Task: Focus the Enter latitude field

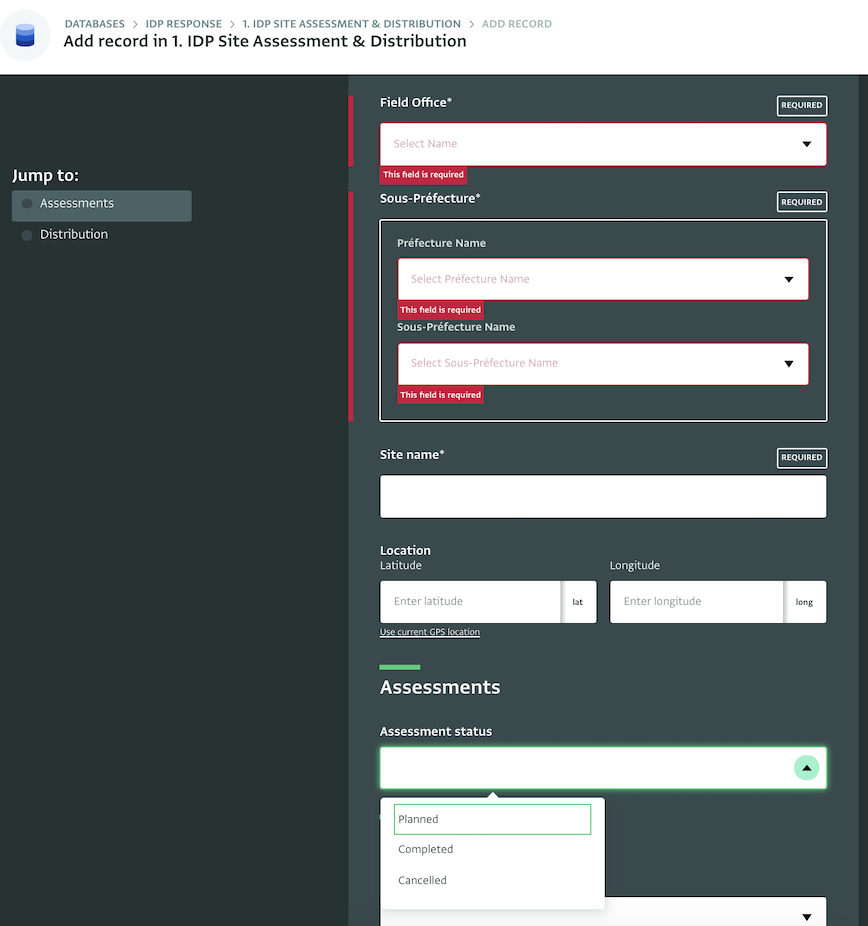Action: coord(471,602)
